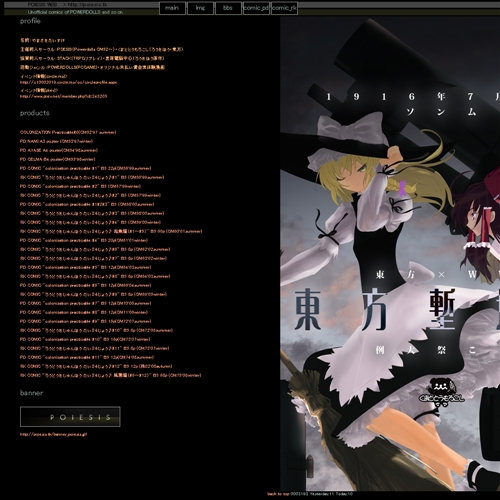
Task: Open the comic_pd navigation tab
Action: 256,8
